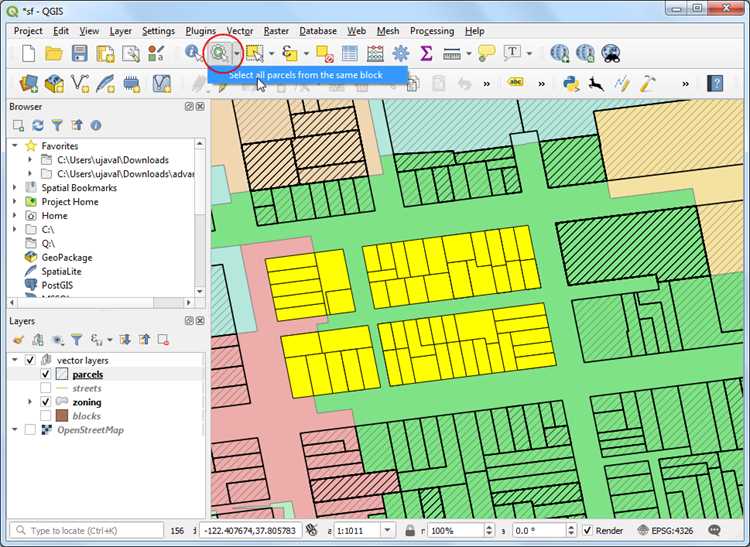Viewport: 750px width, 547px height.
Task: Open the select by expression dropdown arrow
Action: pos(306,54)
